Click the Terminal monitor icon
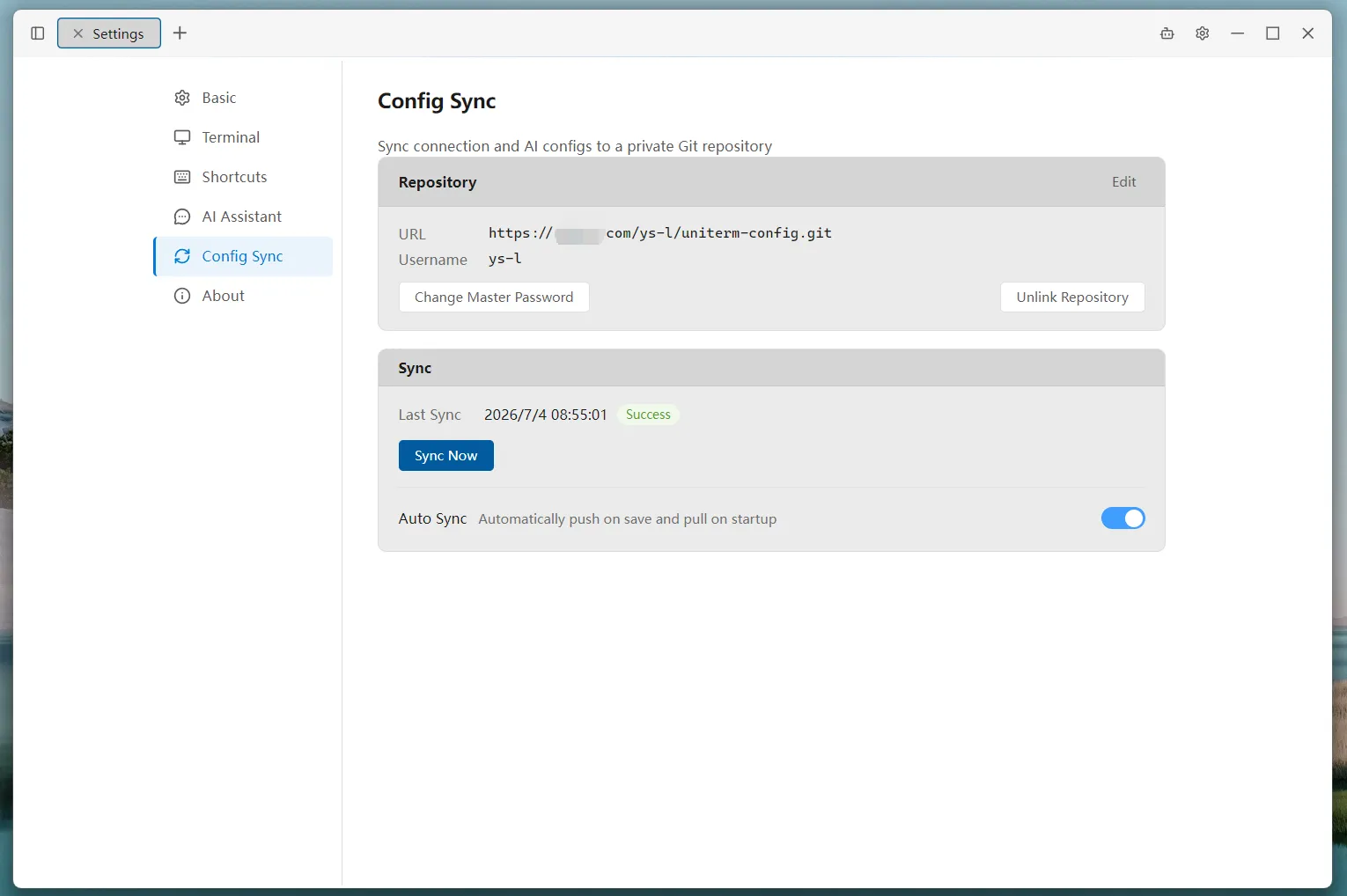 point(182,137)
